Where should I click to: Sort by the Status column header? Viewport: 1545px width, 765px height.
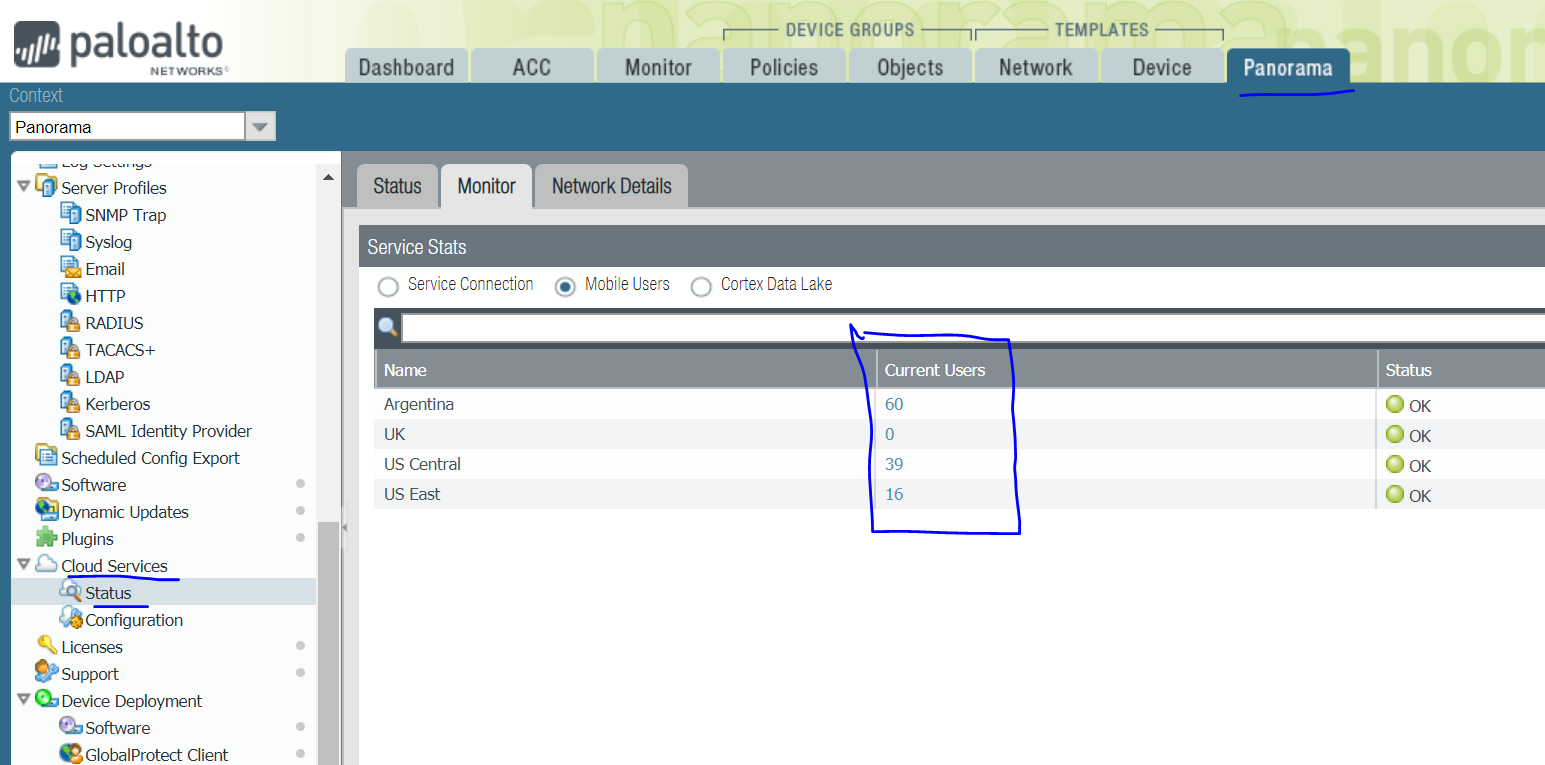pos(1461,370)
